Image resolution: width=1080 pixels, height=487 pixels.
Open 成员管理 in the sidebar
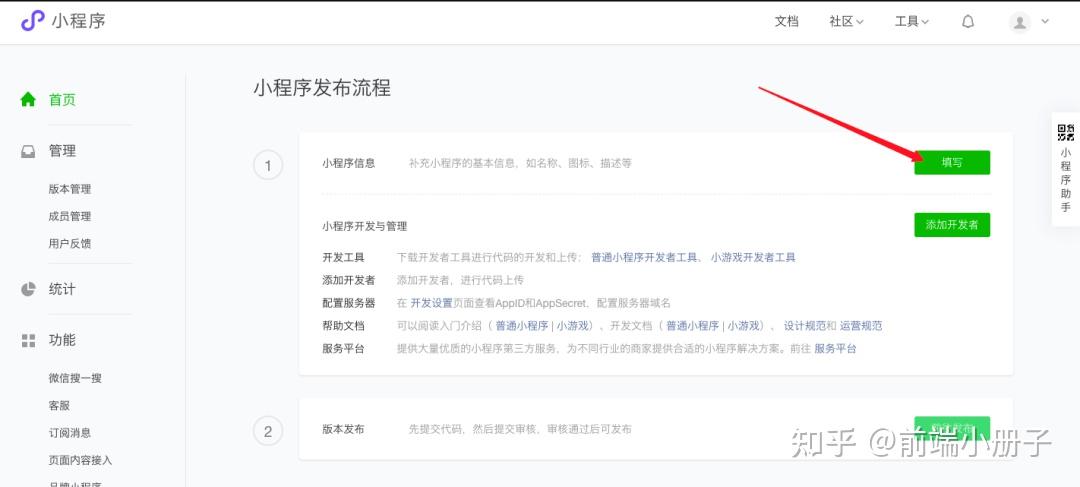(70, 216)
